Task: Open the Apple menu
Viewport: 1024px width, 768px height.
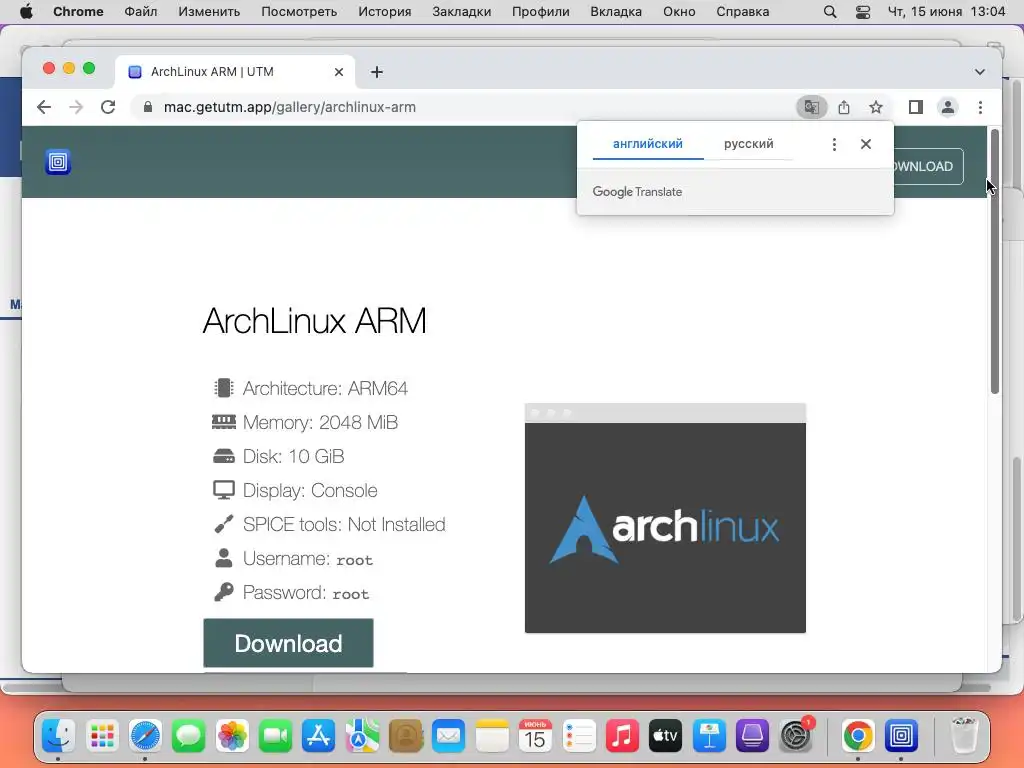Action: point(26,12)
